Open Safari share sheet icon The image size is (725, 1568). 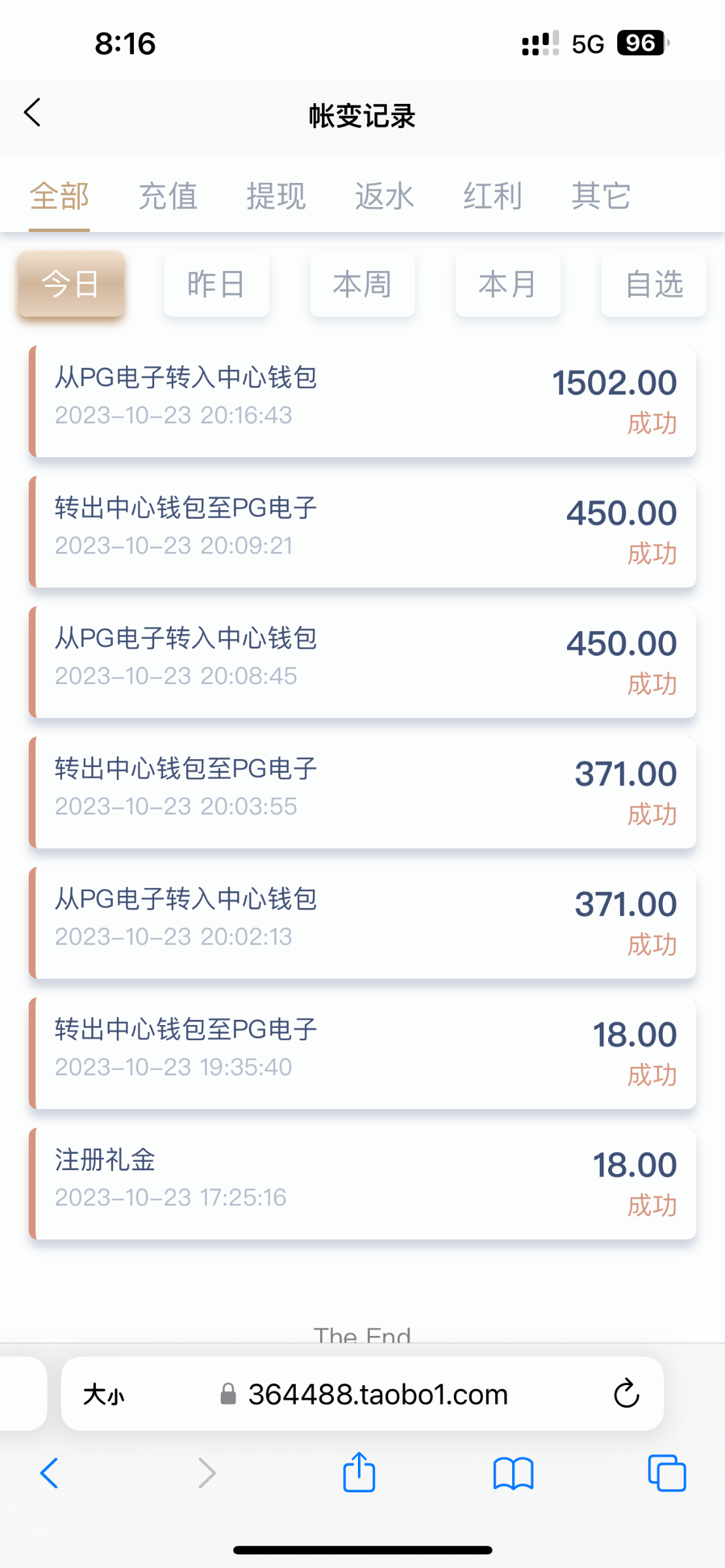tap(359, 1473)
